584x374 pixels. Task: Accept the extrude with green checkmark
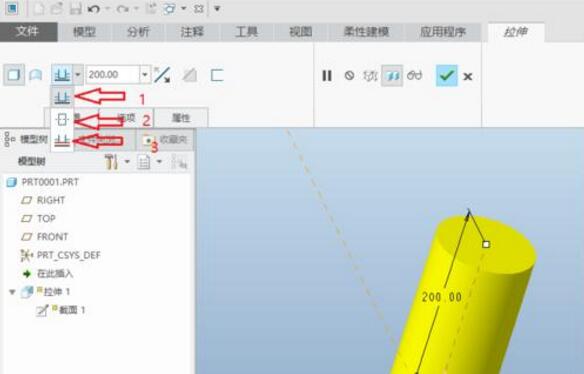[447, 76]
